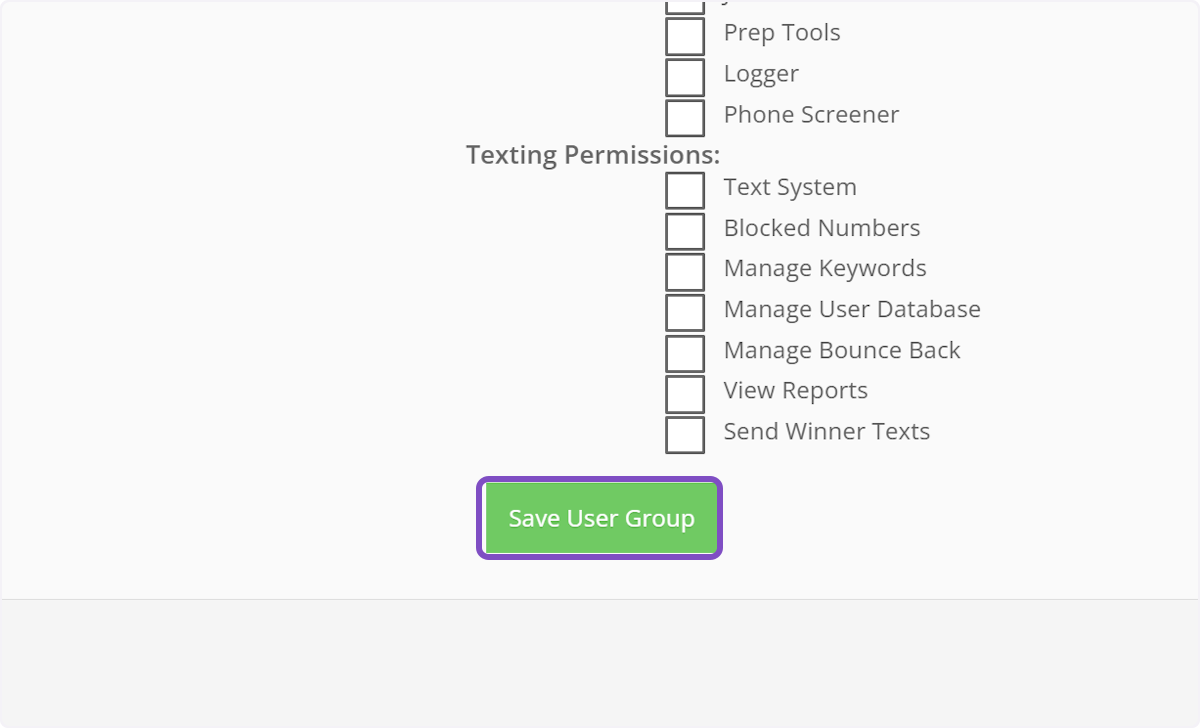
Task: Click the "Text System" label text
Action: [789, 187]
